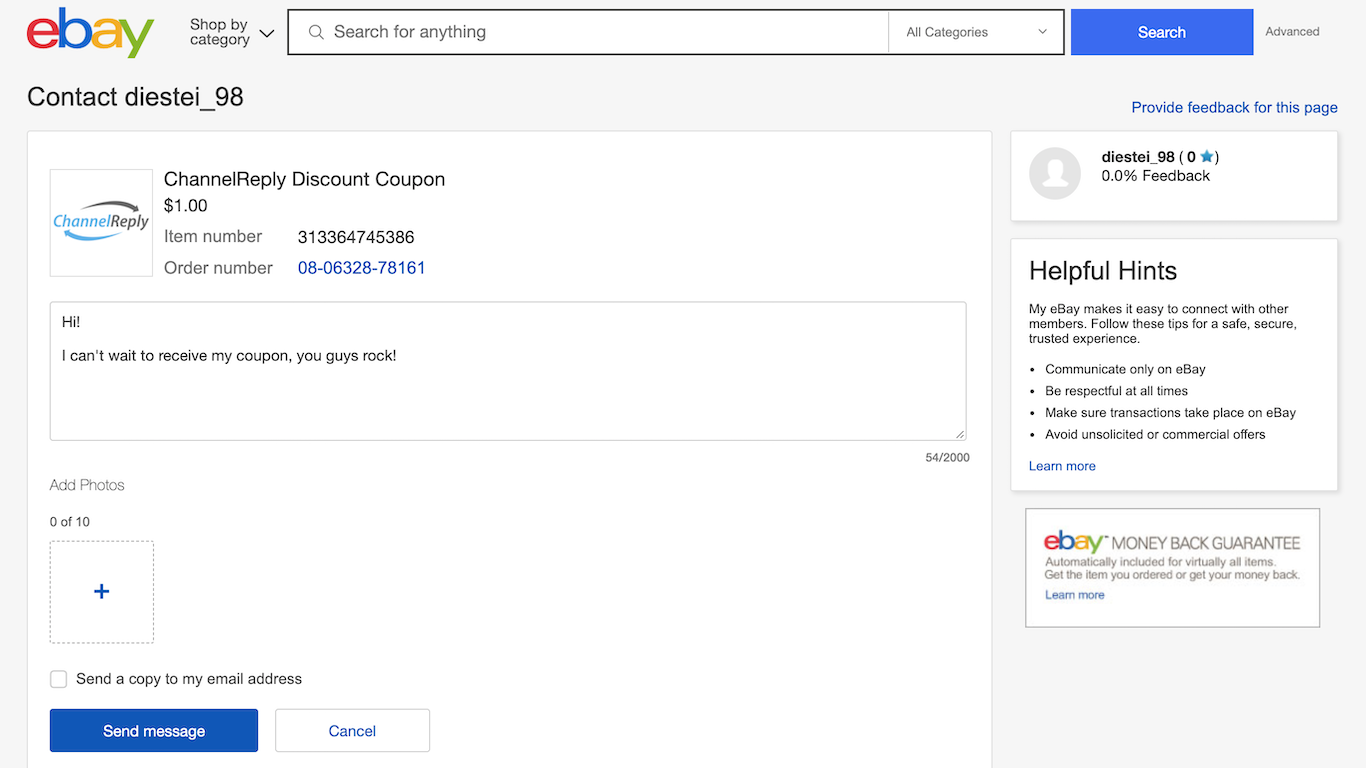Open Learn more under Helpful Hints

point(1062,466)
